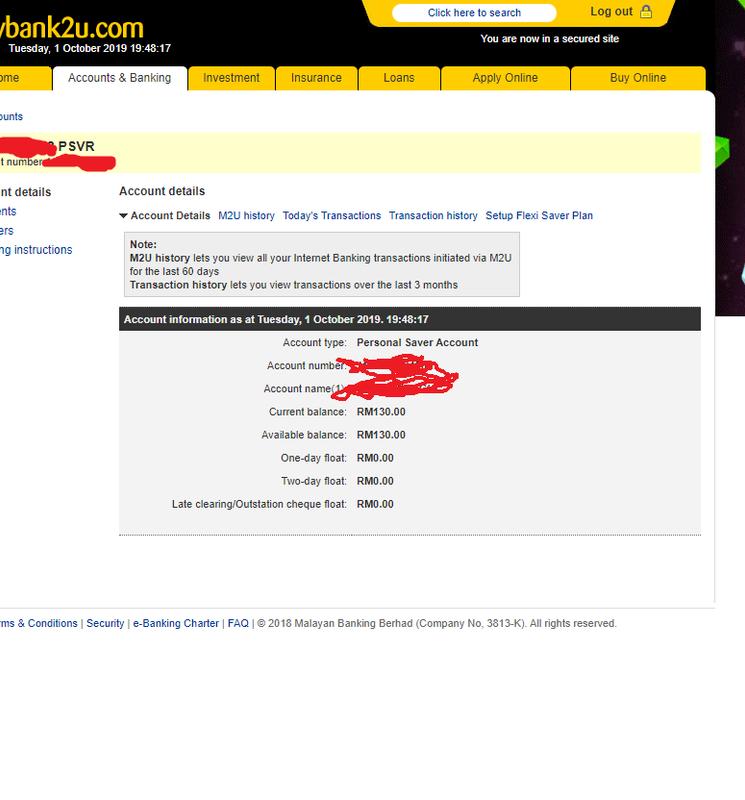Click the 'Account details' heading
Image resolution: width=745 pixels, height=800 pixels.
(x=162, y=191)
